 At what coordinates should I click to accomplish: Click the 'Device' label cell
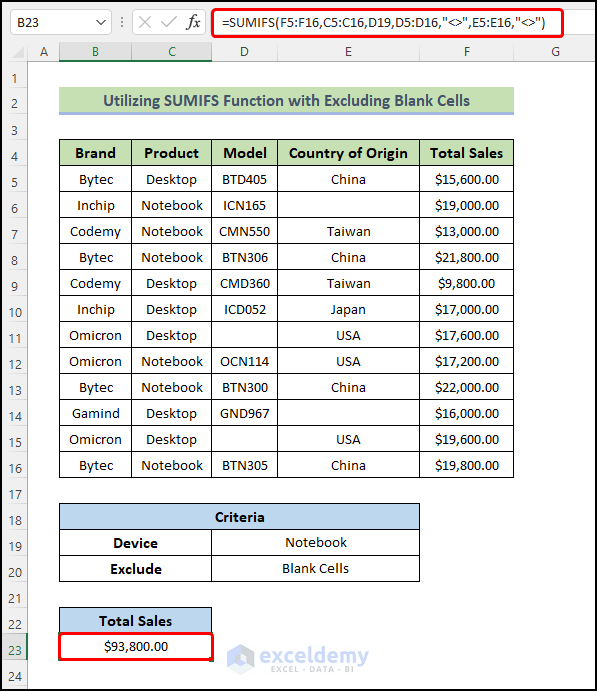(x=135, y=543)
